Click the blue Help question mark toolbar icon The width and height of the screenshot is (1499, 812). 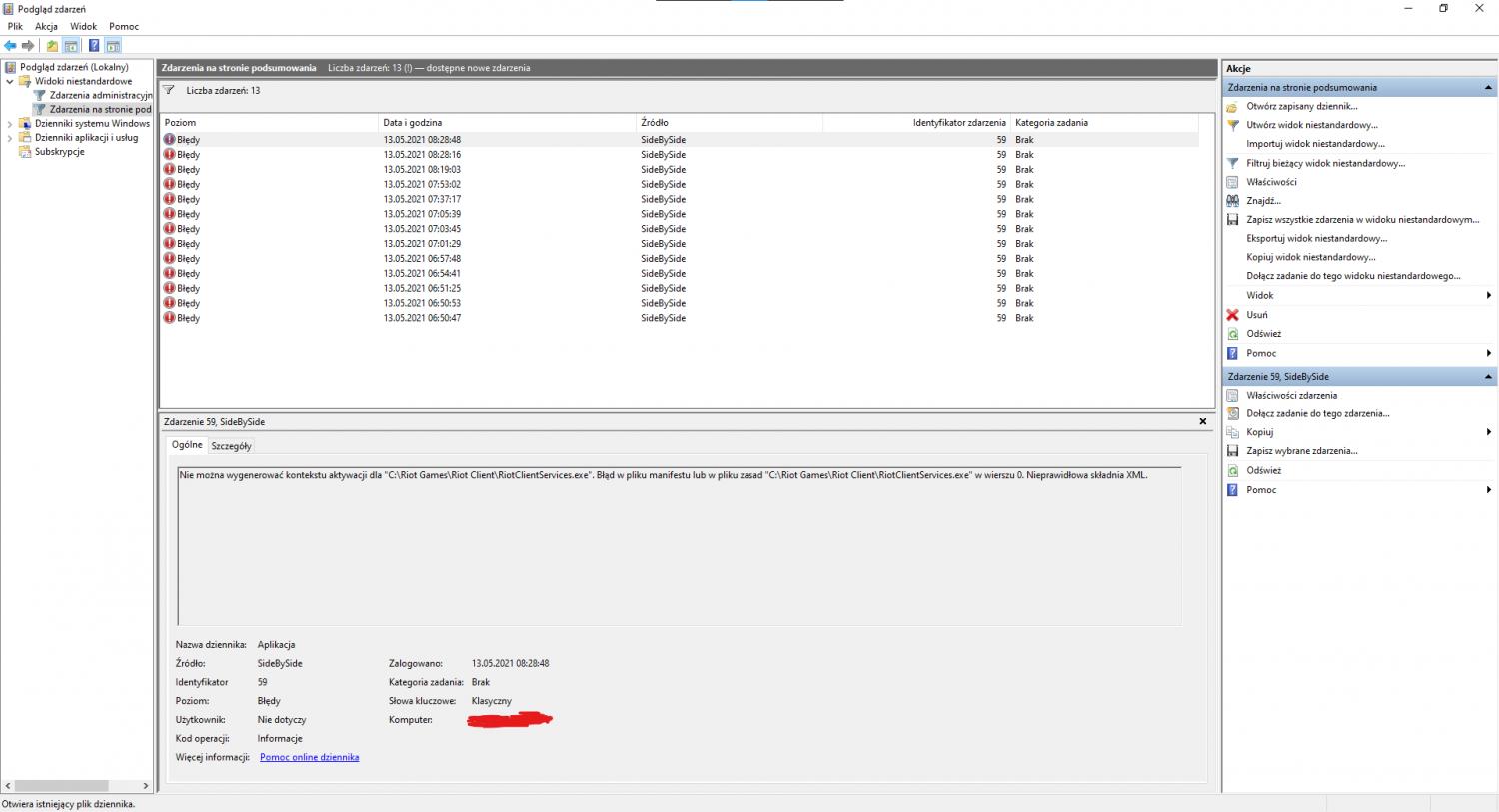(x=93, y=46)
